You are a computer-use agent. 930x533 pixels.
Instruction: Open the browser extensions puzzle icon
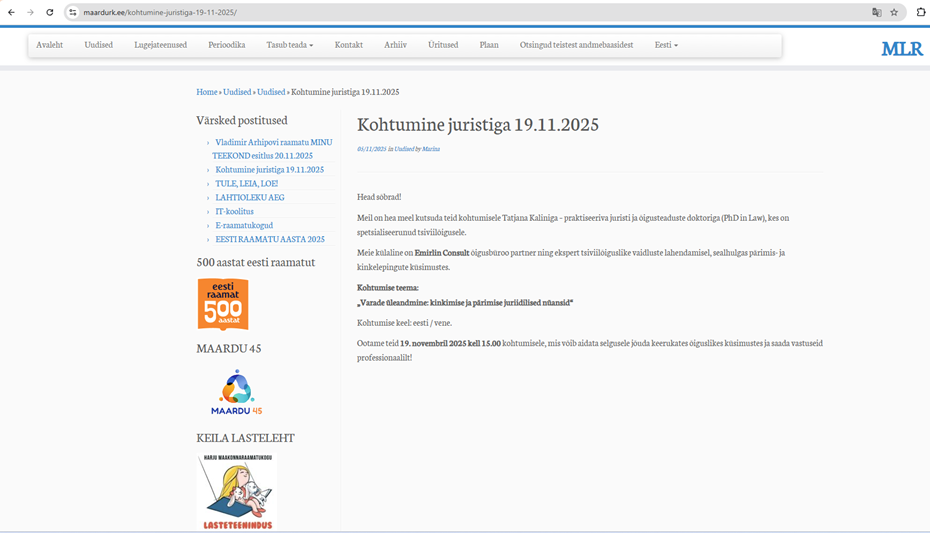(x=920, y=13)
